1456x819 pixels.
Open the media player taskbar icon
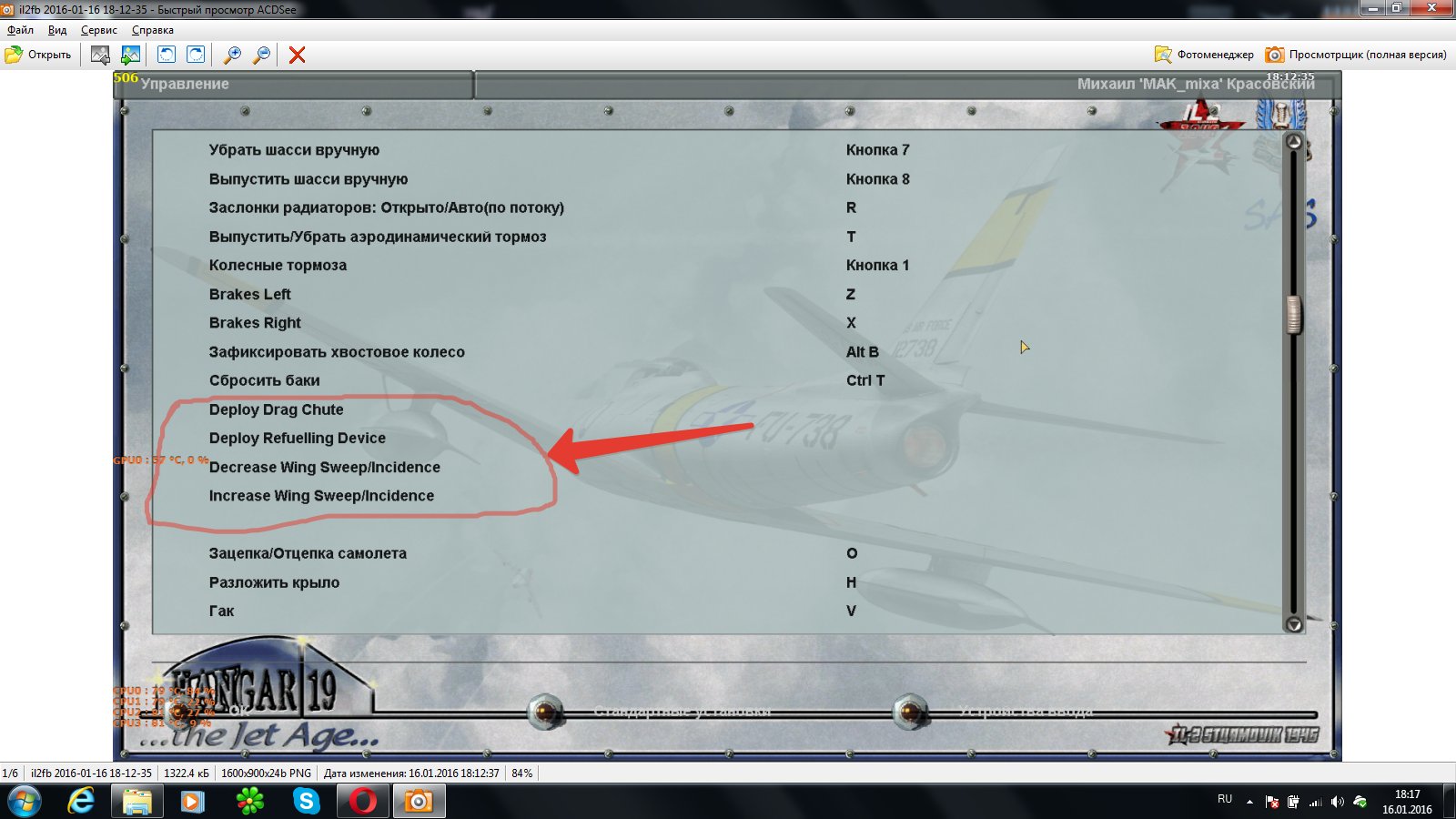(x=193, y=802)
